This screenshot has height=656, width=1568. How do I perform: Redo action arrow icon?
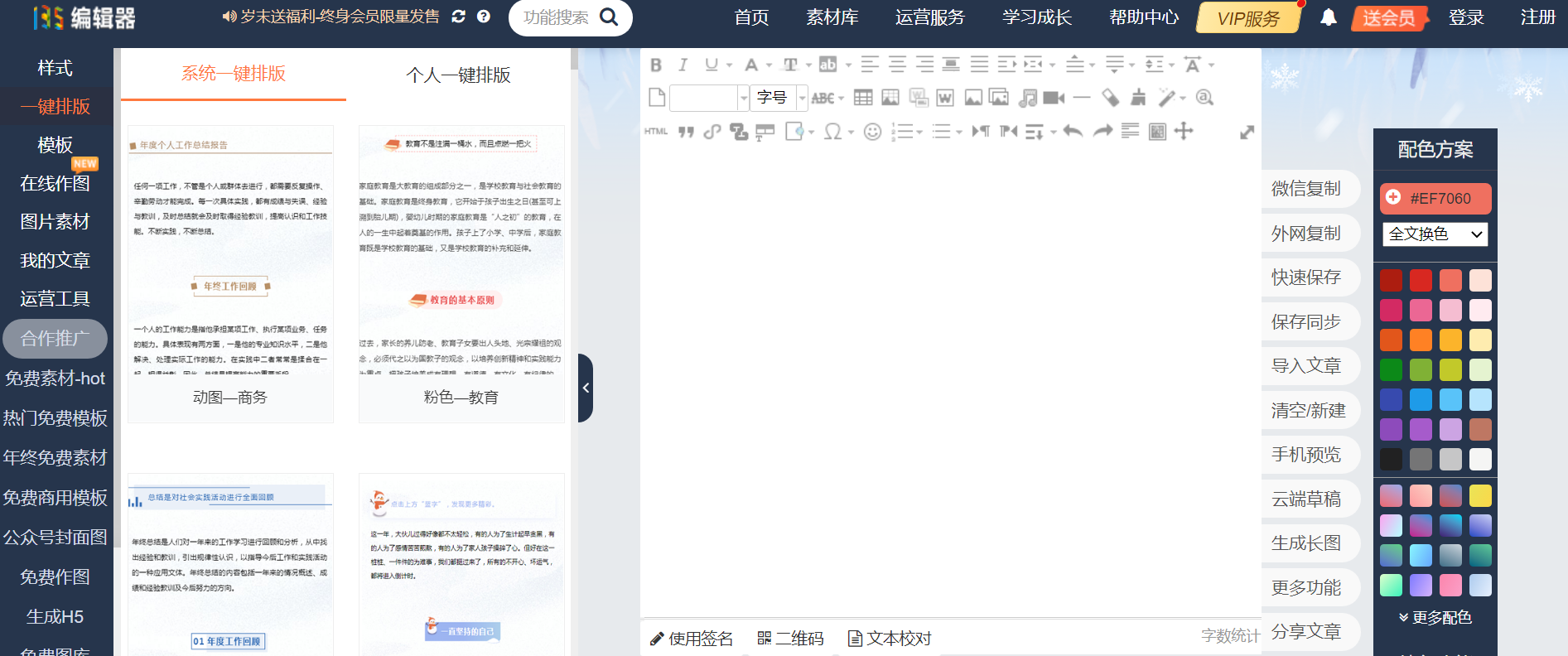(1102, 131)
